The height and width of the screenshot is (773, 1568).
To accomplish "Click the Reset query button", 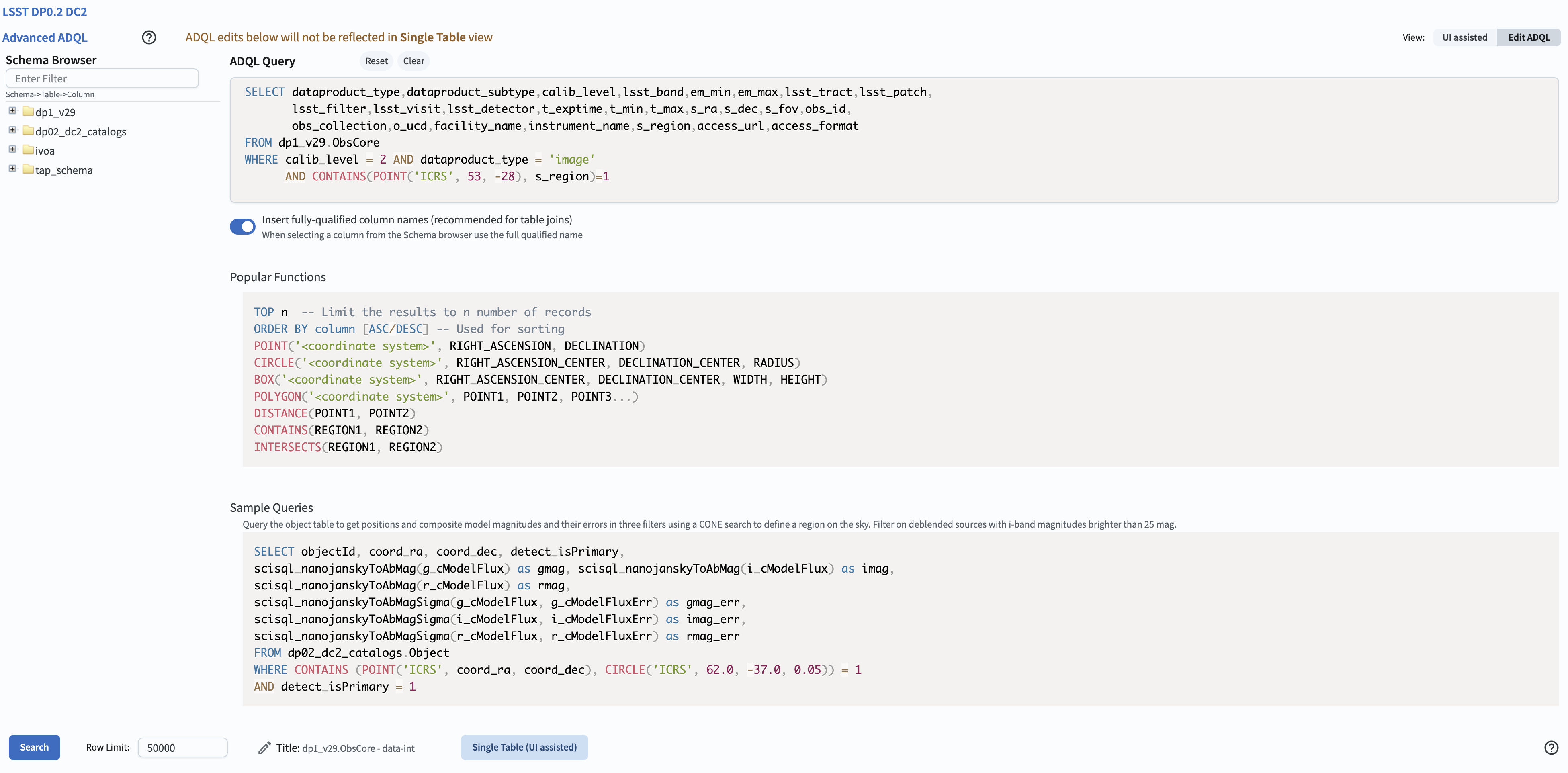I will click(x=376, y=61).
